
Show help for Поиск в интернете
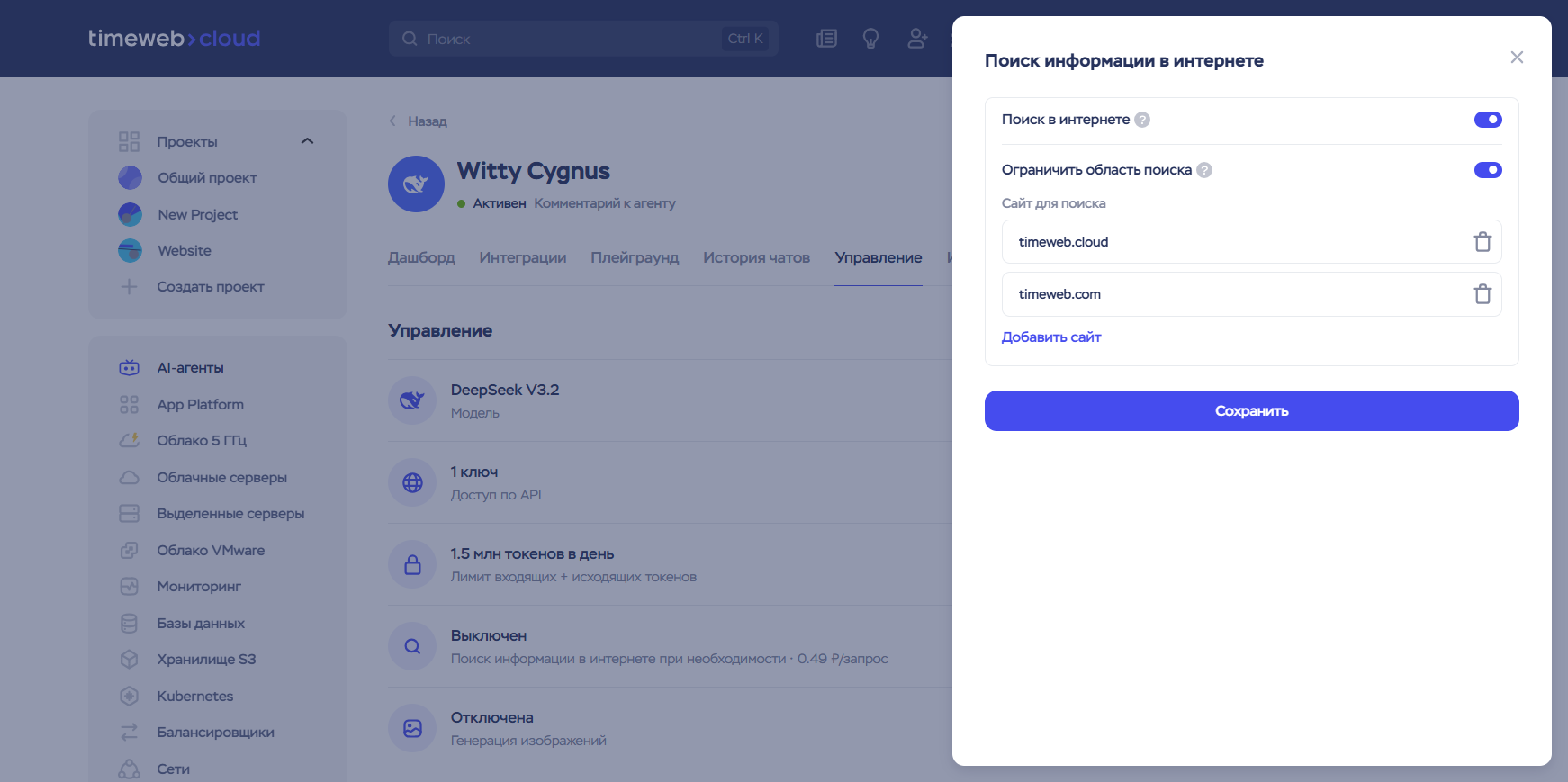pos(1142,120)
